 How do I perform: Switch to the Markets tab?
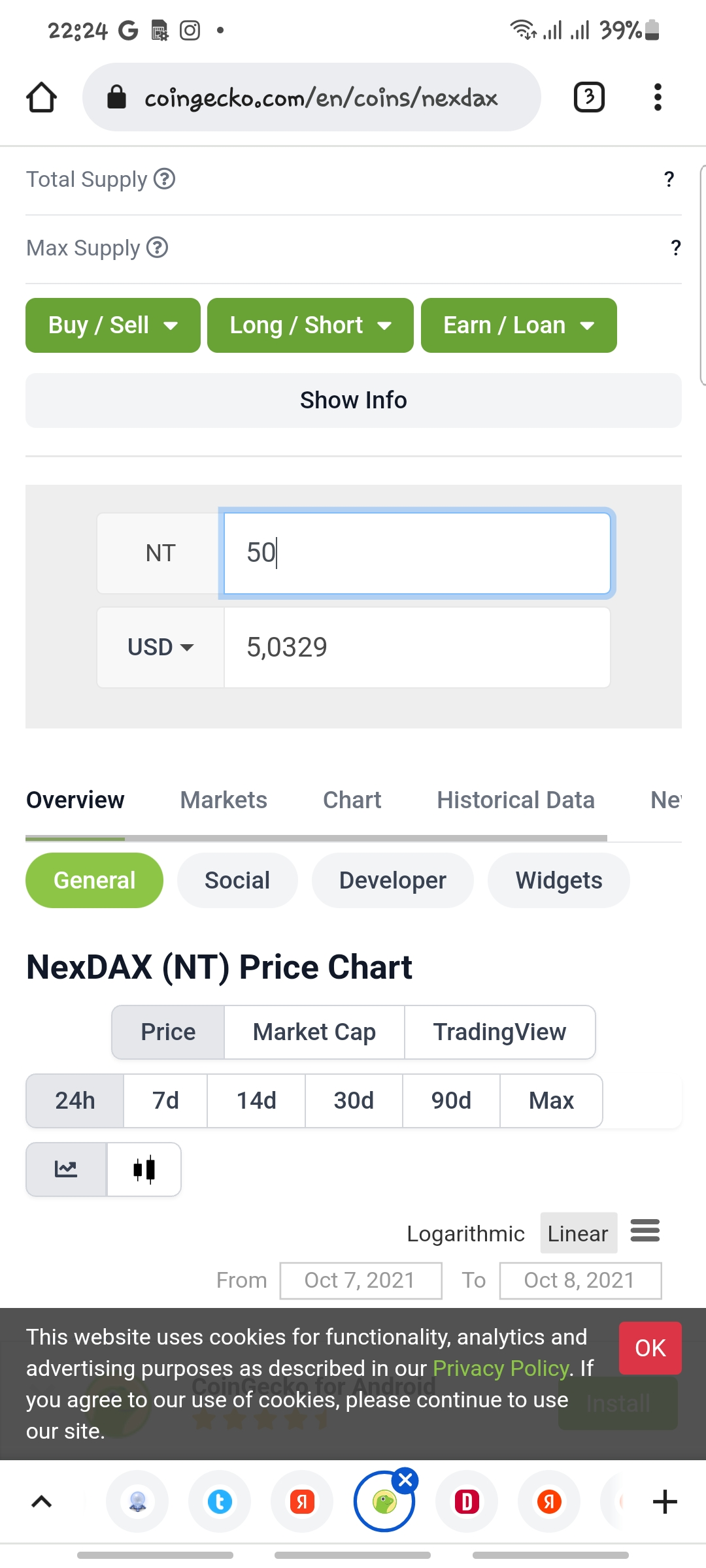click(x=224, y=800)
